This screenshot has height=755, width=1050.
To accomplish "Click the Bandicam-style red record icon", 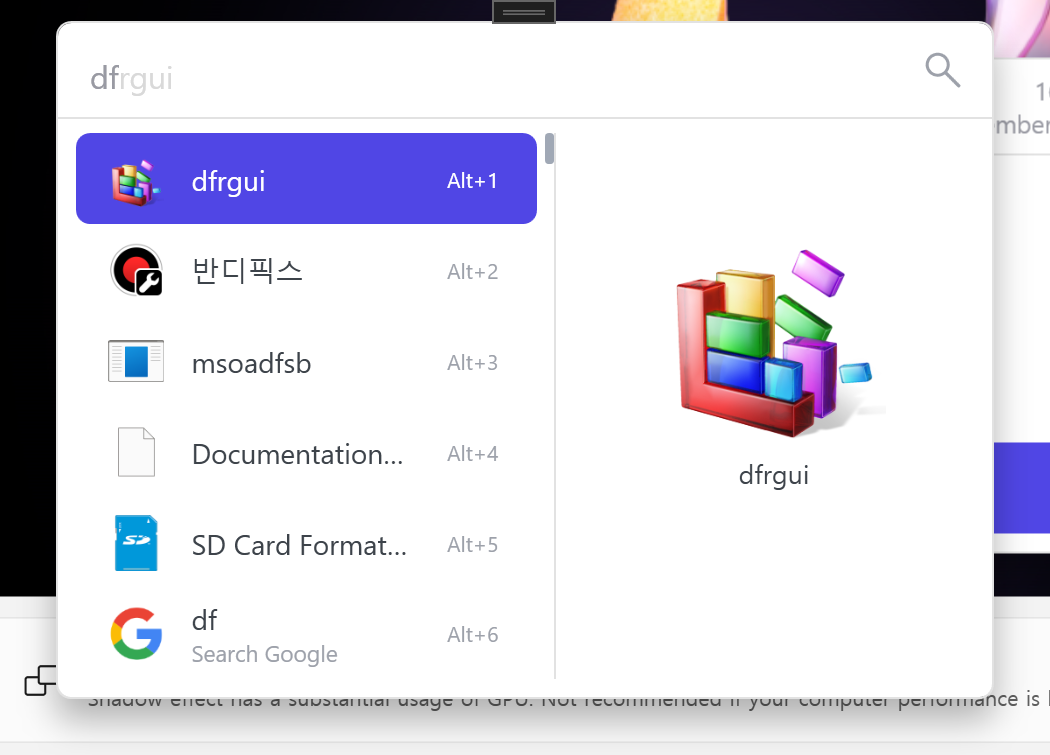I will tap(137, 270).
